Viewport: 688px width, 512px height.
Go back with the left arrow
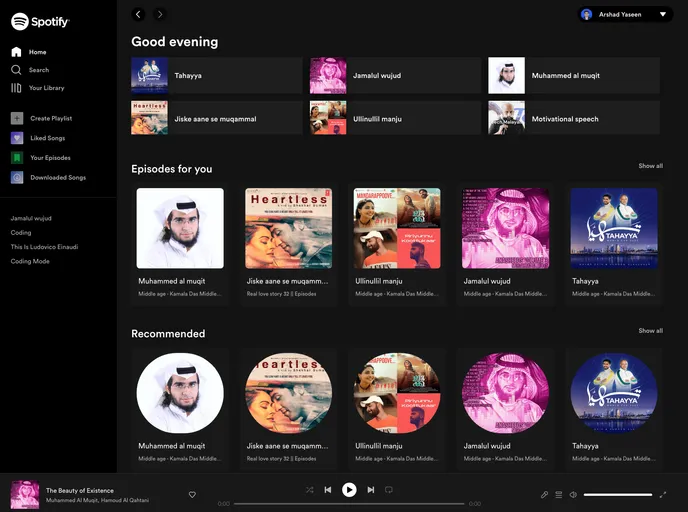pos(138,14)
